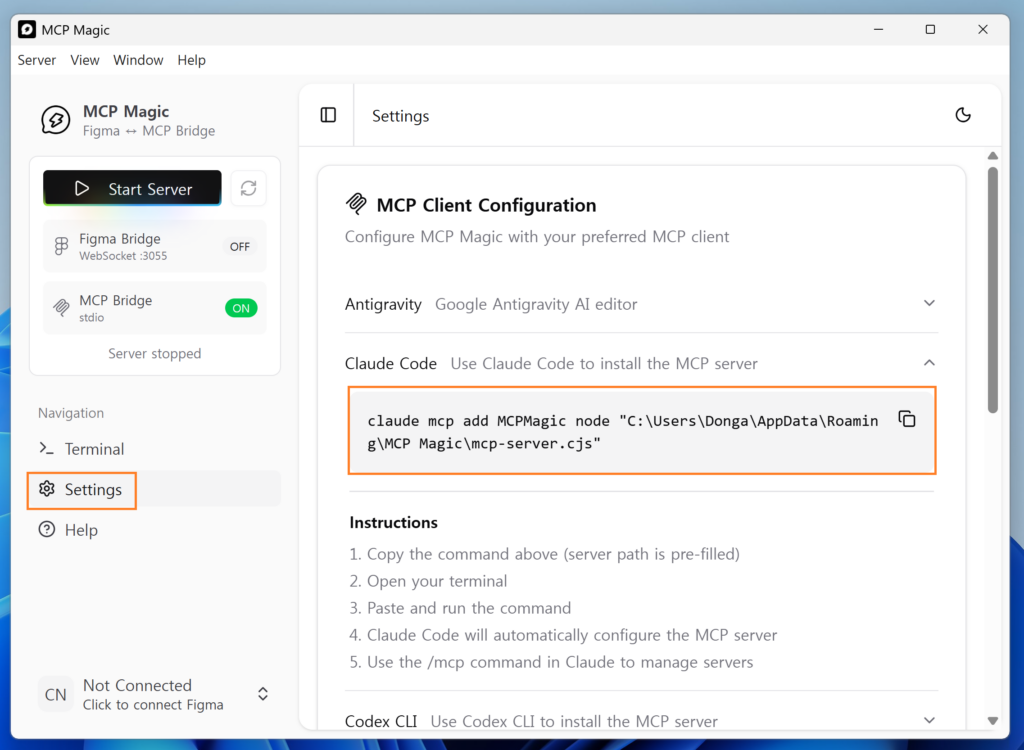Click the MCP Bridge stdio icon

pyautogui.click(x=61, y=308)
